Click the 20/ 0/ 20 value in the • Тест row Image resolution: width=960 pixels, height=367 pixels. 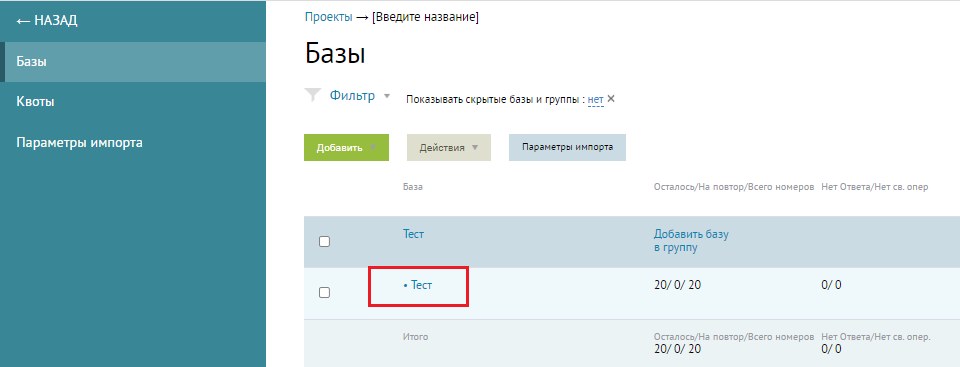tap(677, 285)
